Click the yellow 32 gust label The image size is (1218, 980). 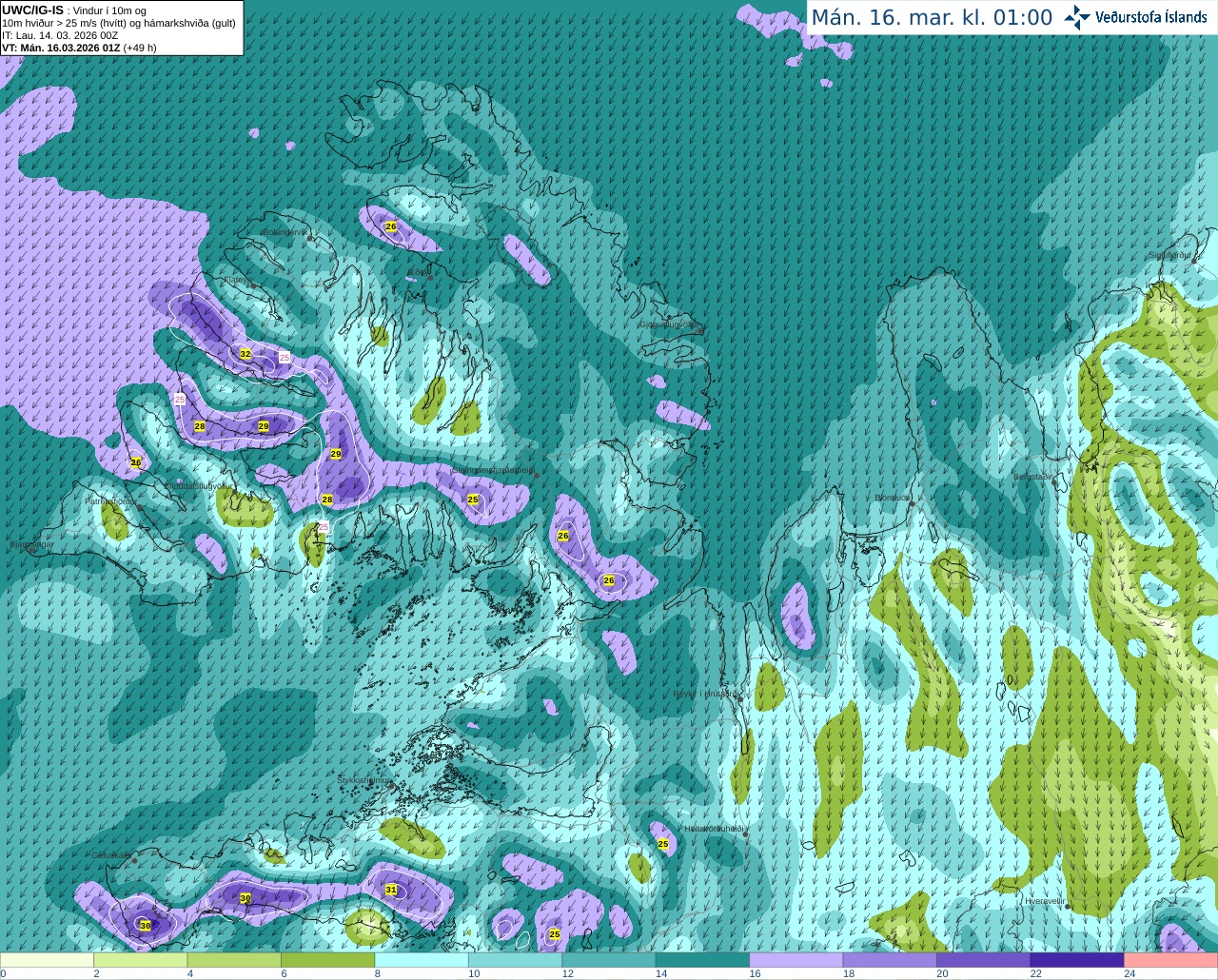(x=246, y=354)
